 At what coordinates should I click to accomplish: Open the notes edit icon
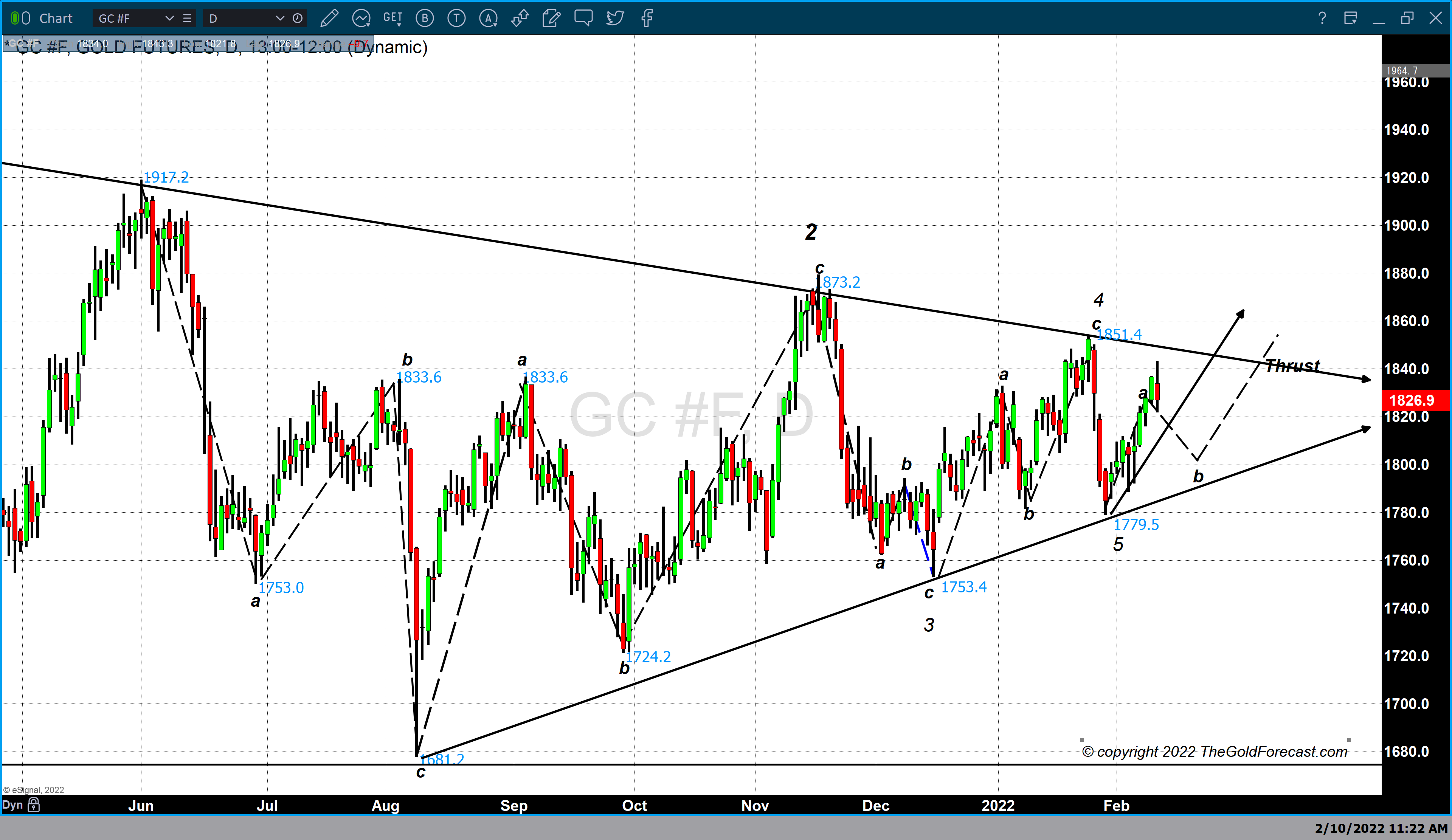pos(551,19)
